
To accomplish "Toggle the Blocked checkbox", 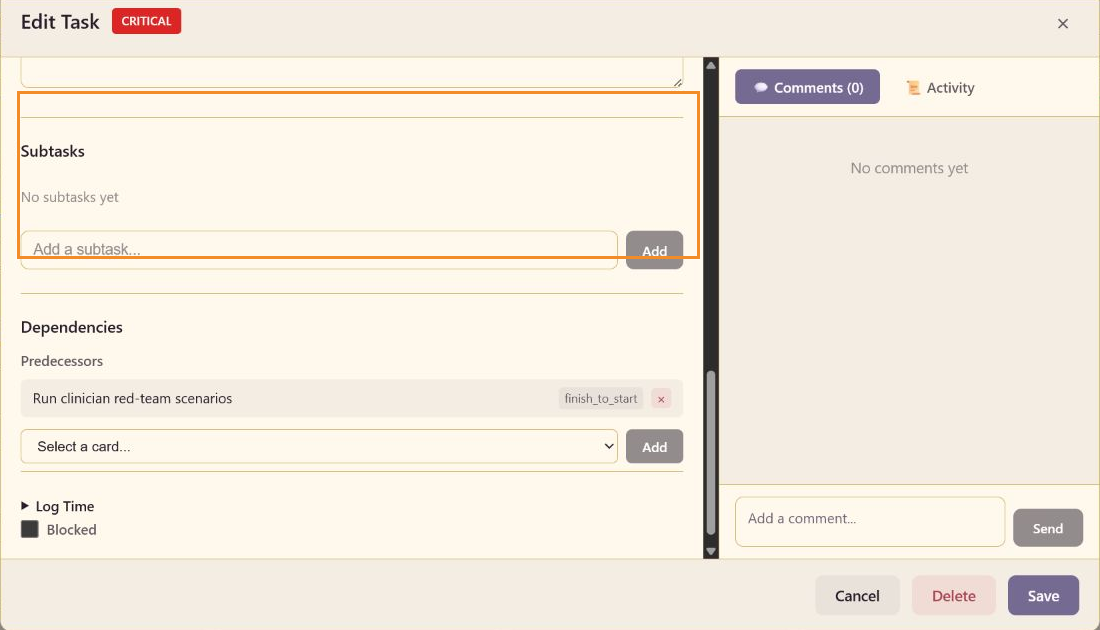I will coord(29,529).
